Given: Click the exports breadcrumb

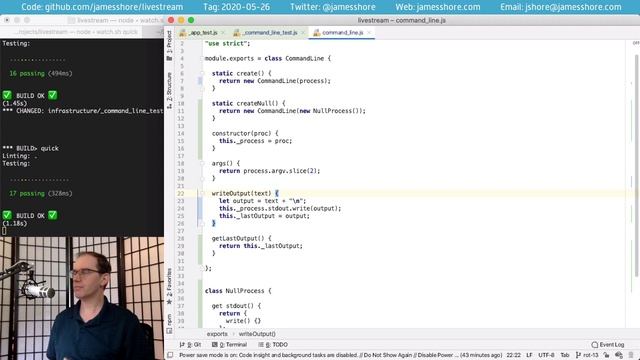Looking at the screenshot, I should click(217, 334).
